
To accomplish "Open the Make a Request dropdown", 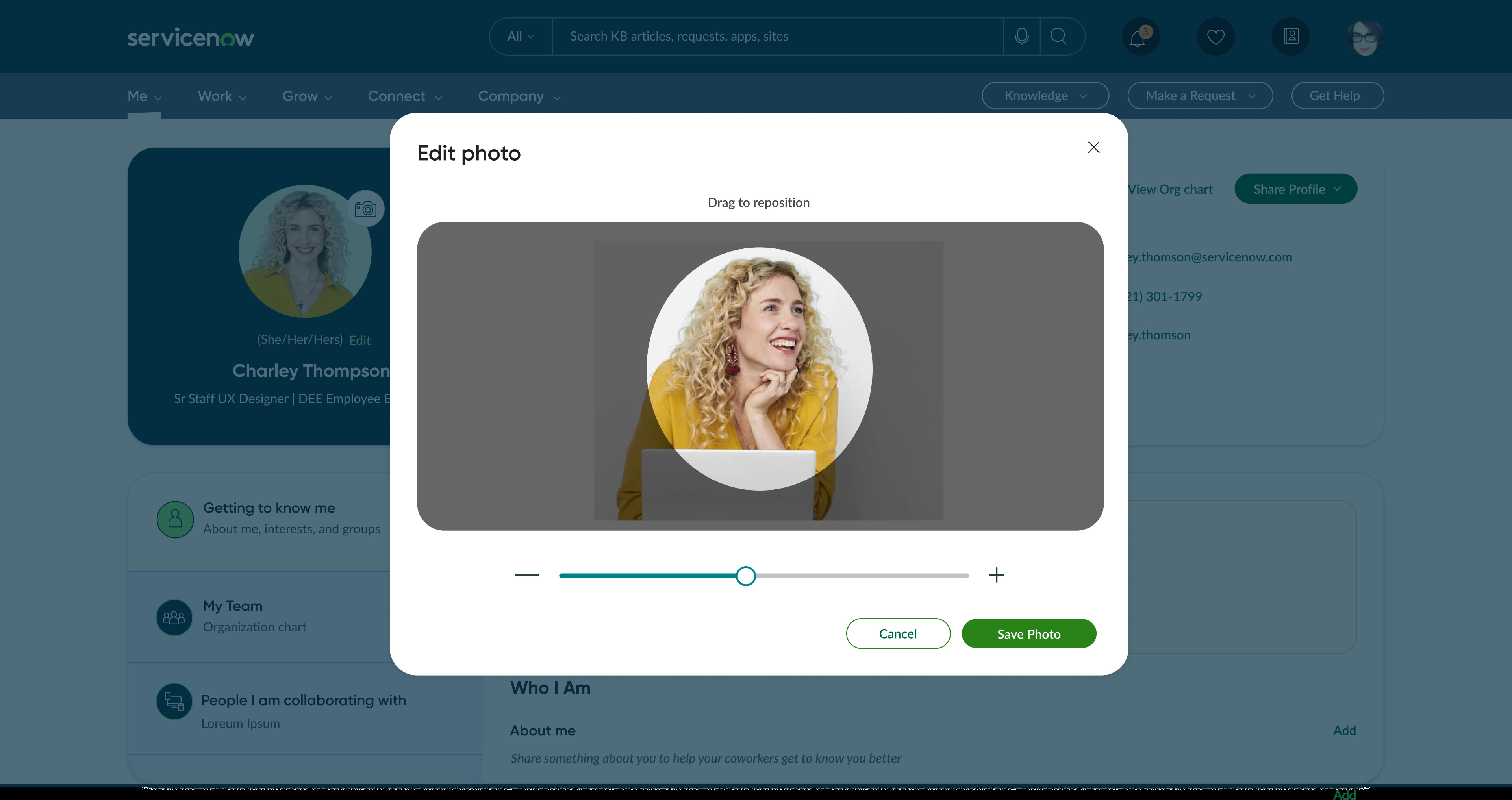I will tap(1200, 96).
